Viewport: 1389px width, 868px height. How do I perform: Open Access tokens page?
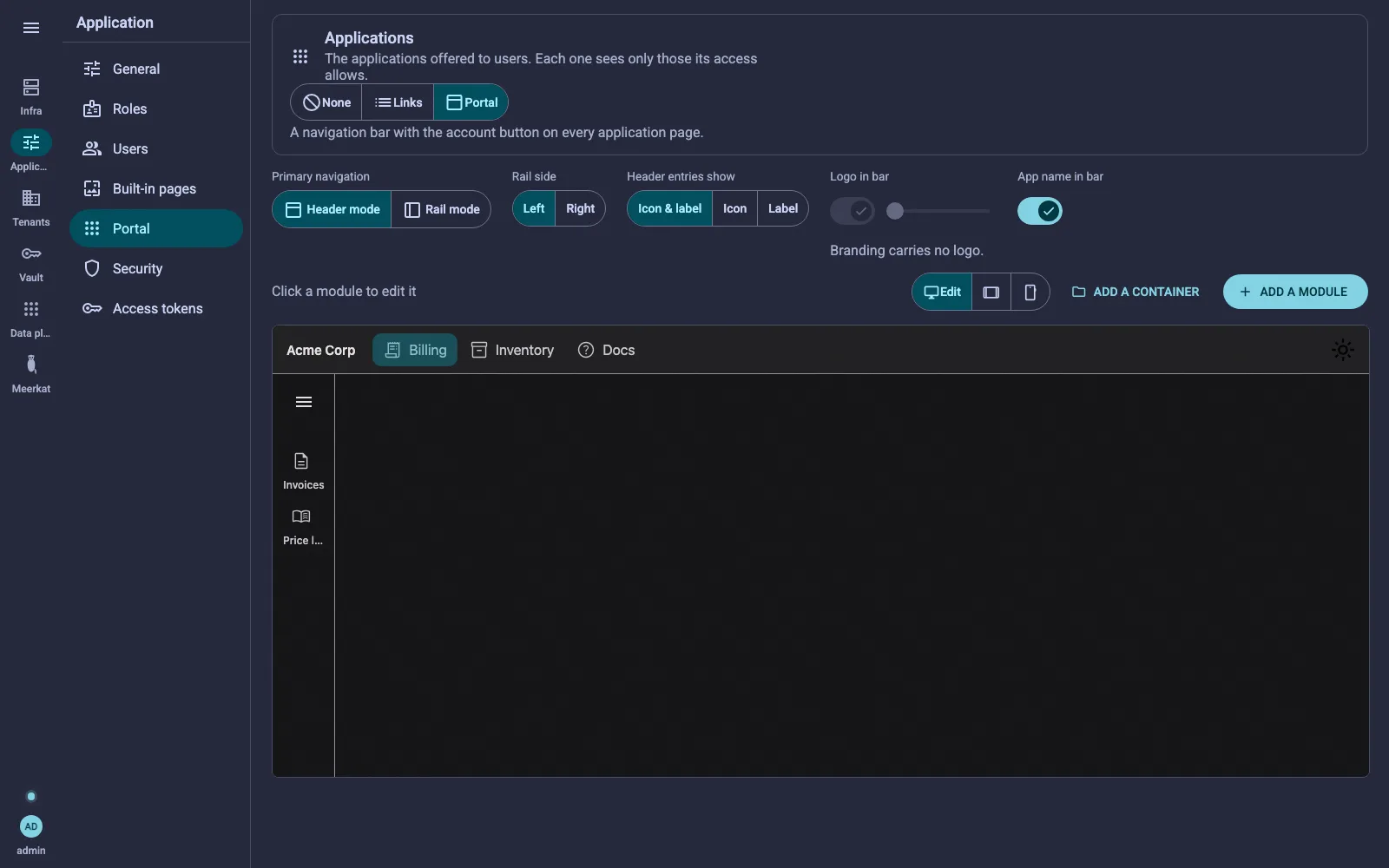[156, 308]
